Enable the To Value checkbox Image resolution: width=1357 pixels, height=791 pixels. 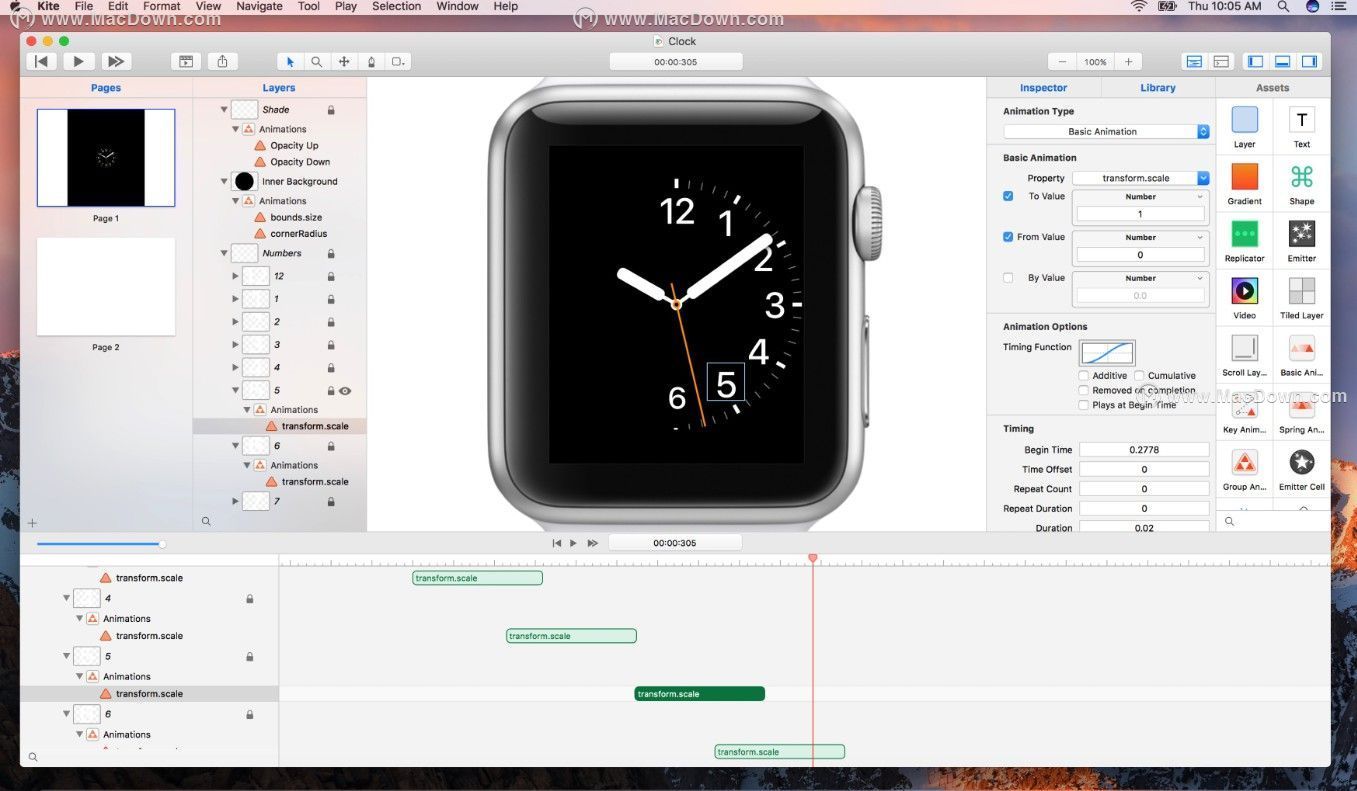pyautogui.click(x=1008, y=196)
